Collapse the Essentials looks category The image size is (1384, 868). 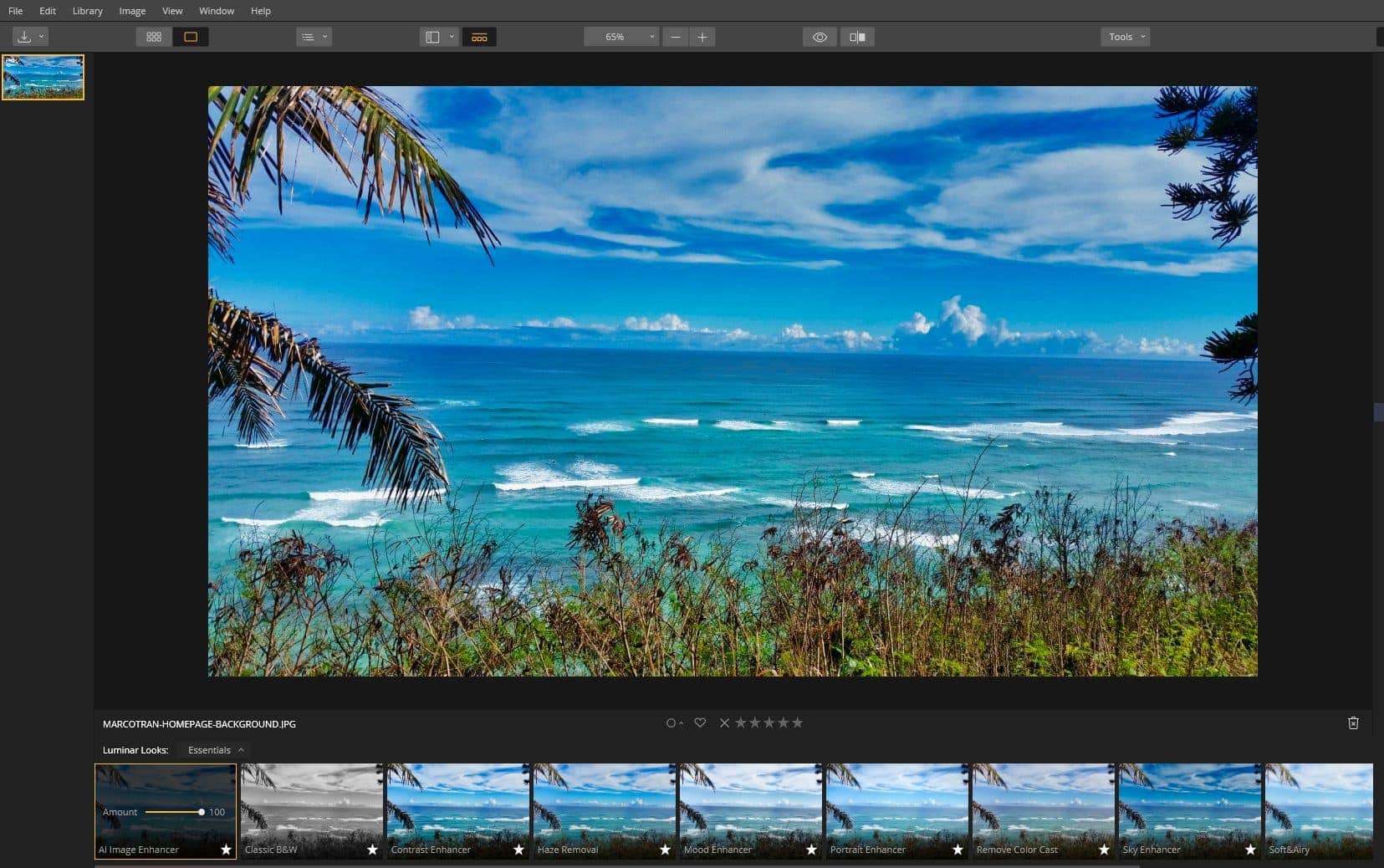213,749
